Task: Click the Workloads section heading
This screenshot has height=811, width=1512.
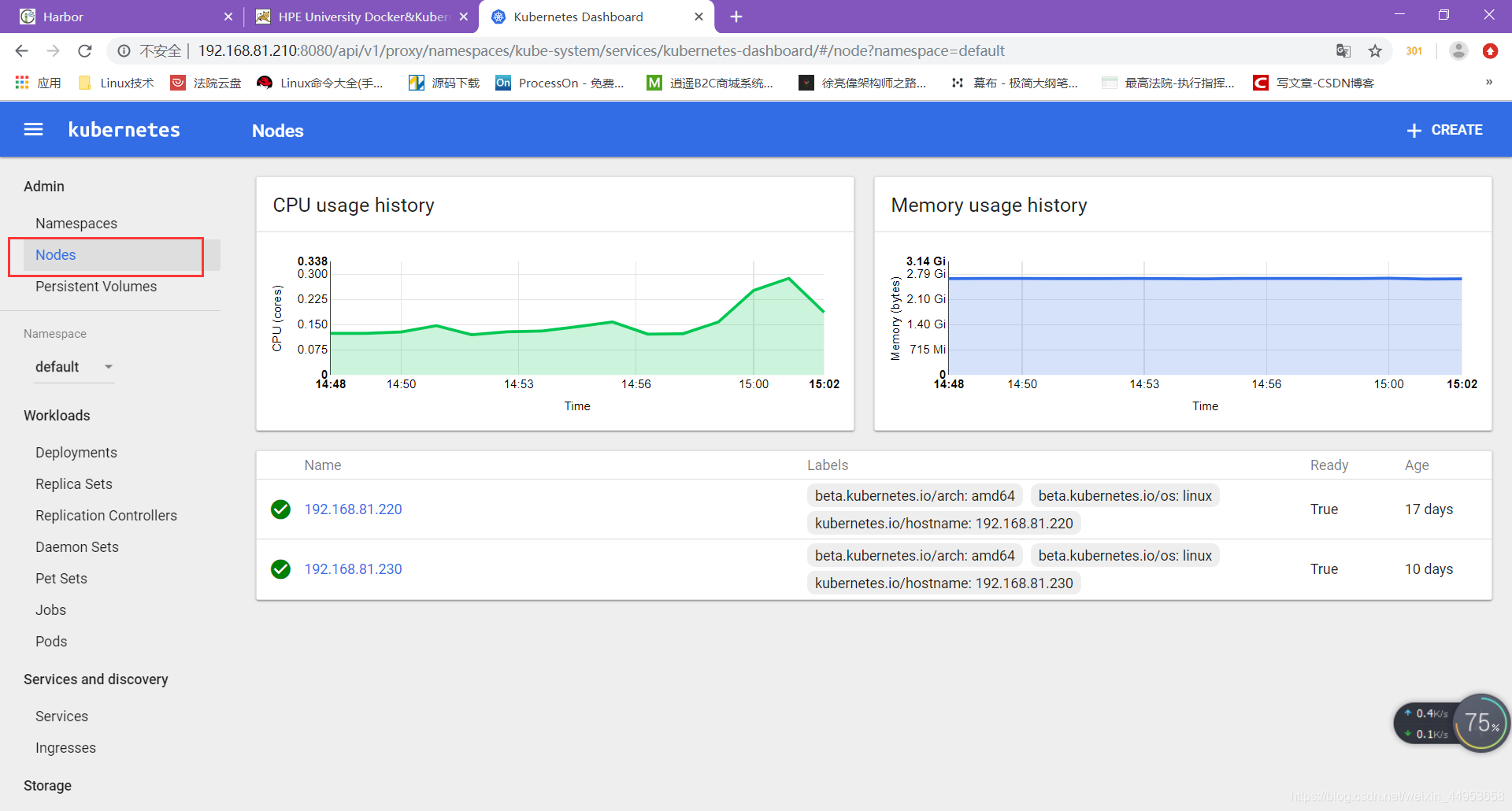Action: pos(57,416)
